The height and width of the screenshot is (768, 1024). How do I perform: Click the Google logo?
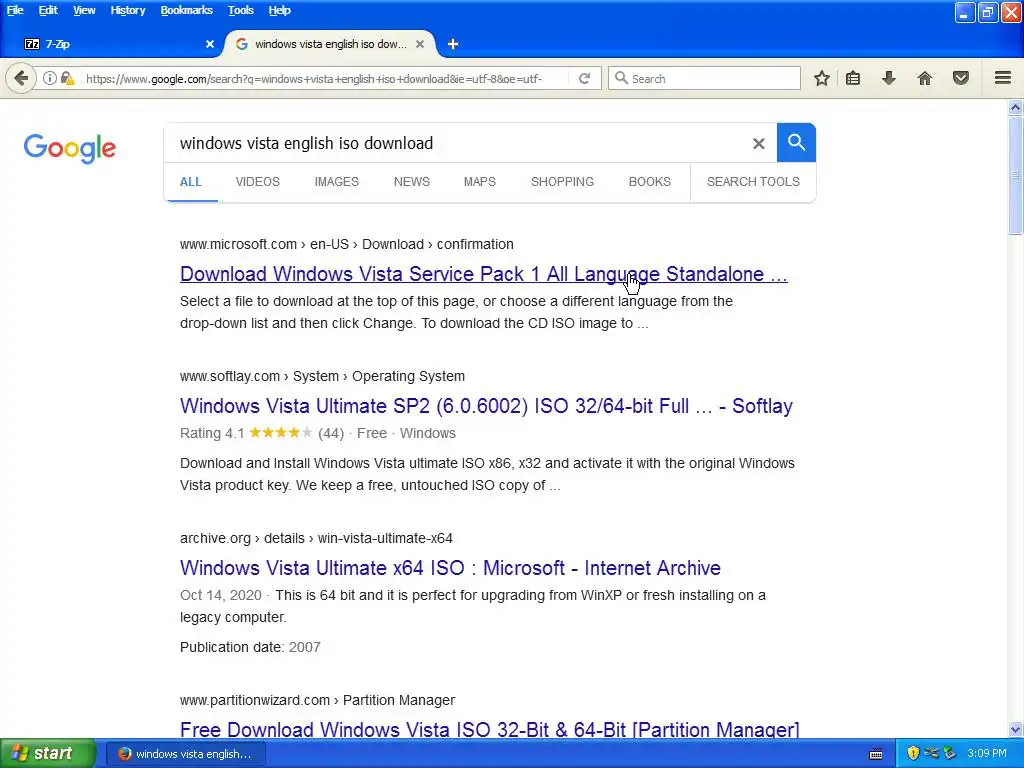pos(70,148)
